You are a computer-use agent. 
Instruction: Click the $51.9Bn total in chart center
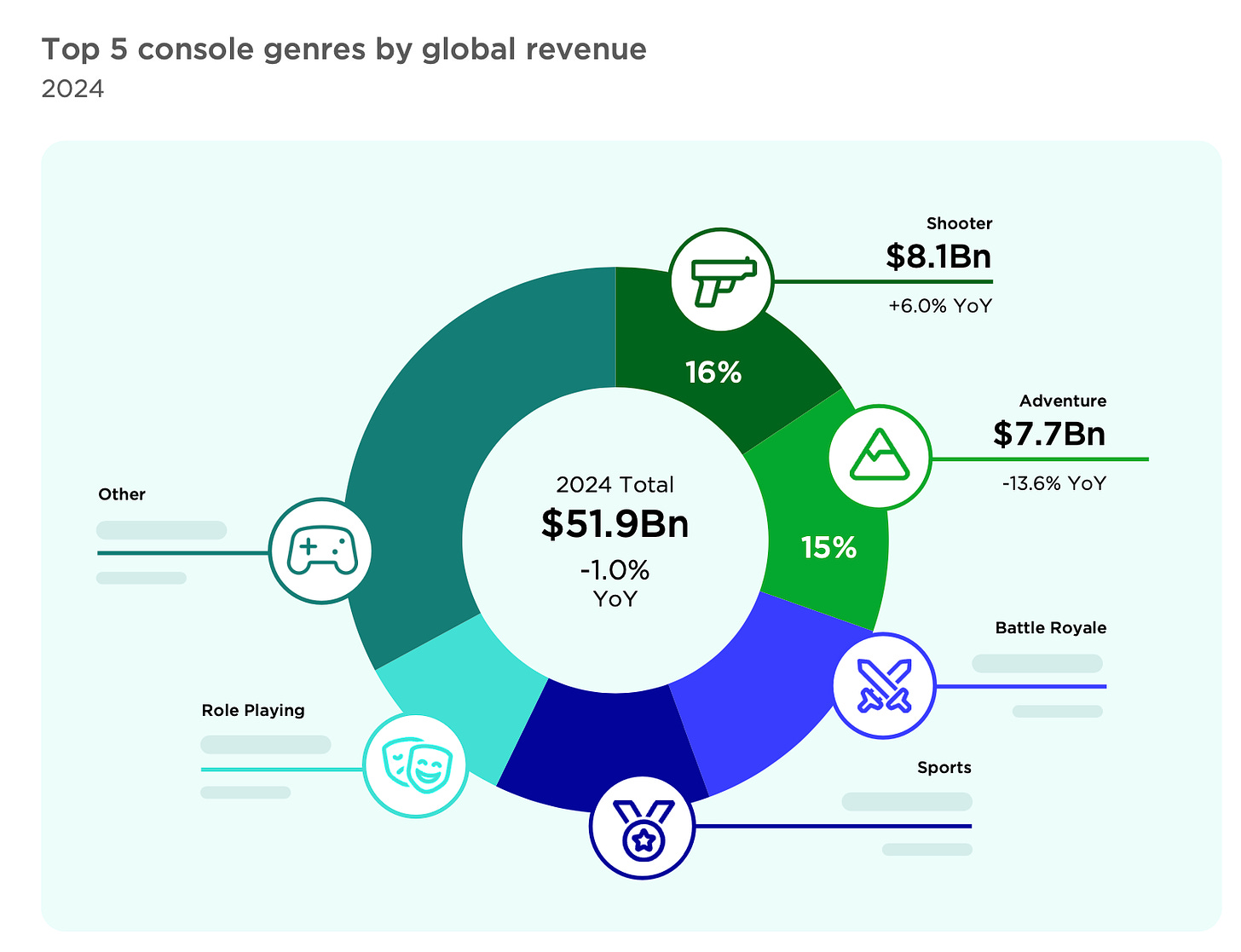click(x=615, y=523)
